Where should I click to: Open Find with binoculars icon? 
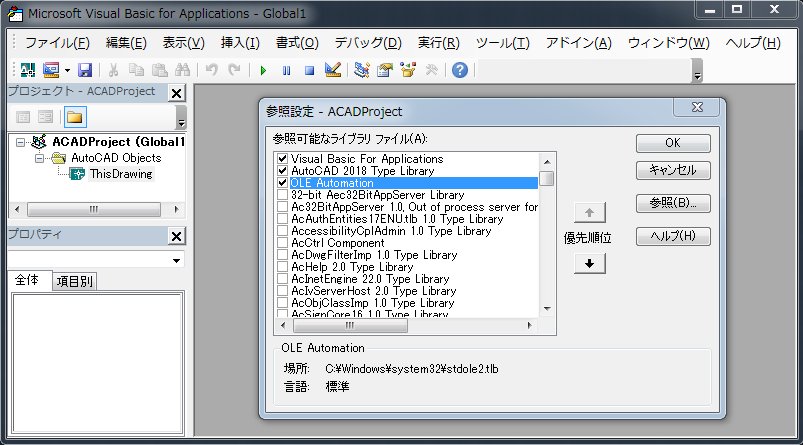182,70
